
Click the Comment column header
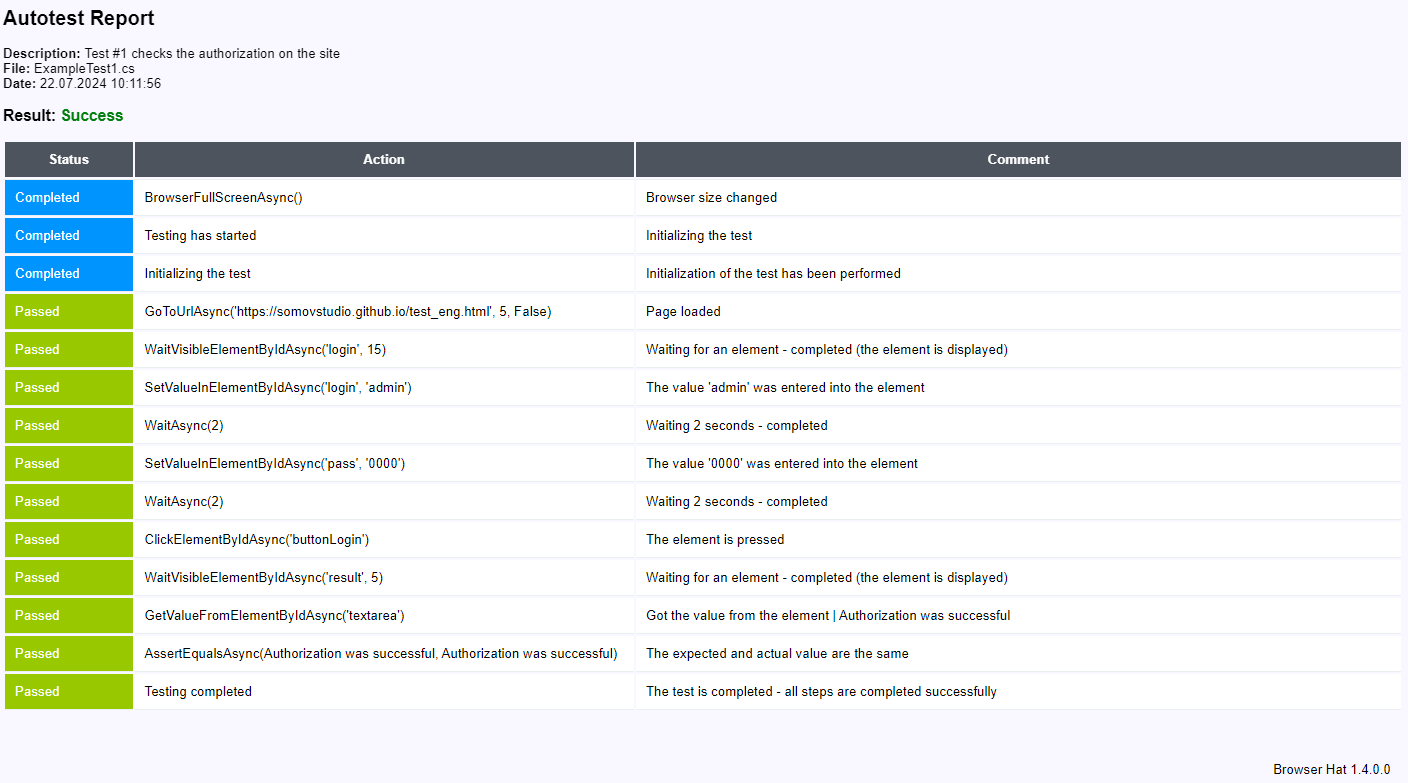point(1018,159)
